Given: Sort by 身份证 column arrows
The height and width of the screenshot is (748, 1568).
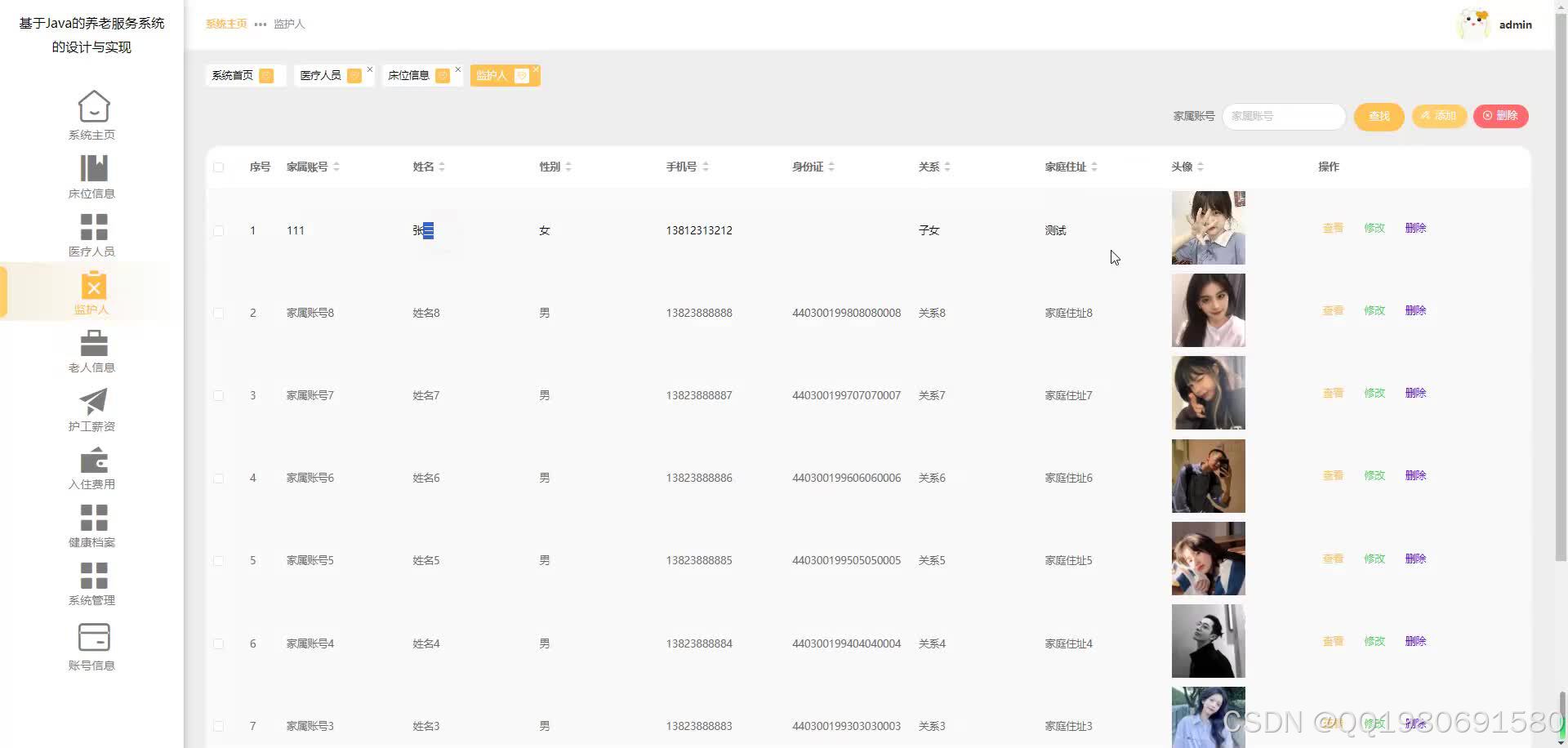Looking at the screenshot, I should click(x=831, y=167).
